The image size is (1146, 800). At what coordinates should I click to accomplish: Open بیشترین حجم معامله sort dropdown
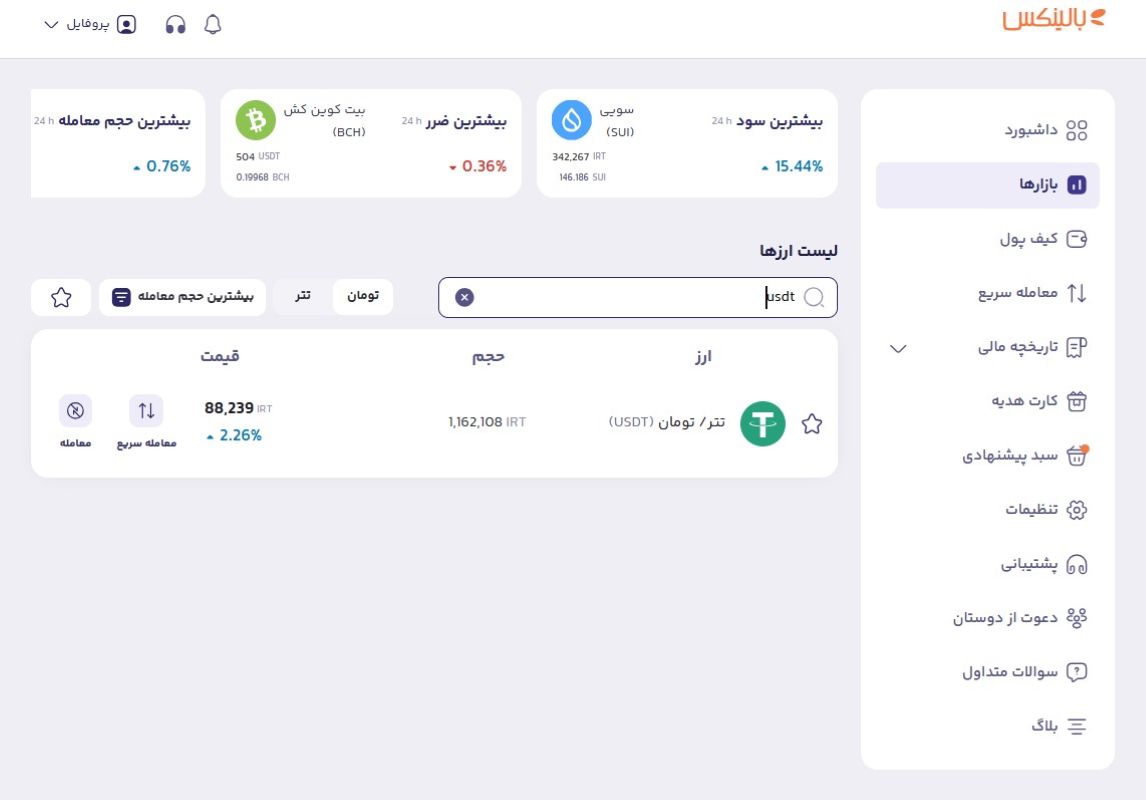pos(183,297)
